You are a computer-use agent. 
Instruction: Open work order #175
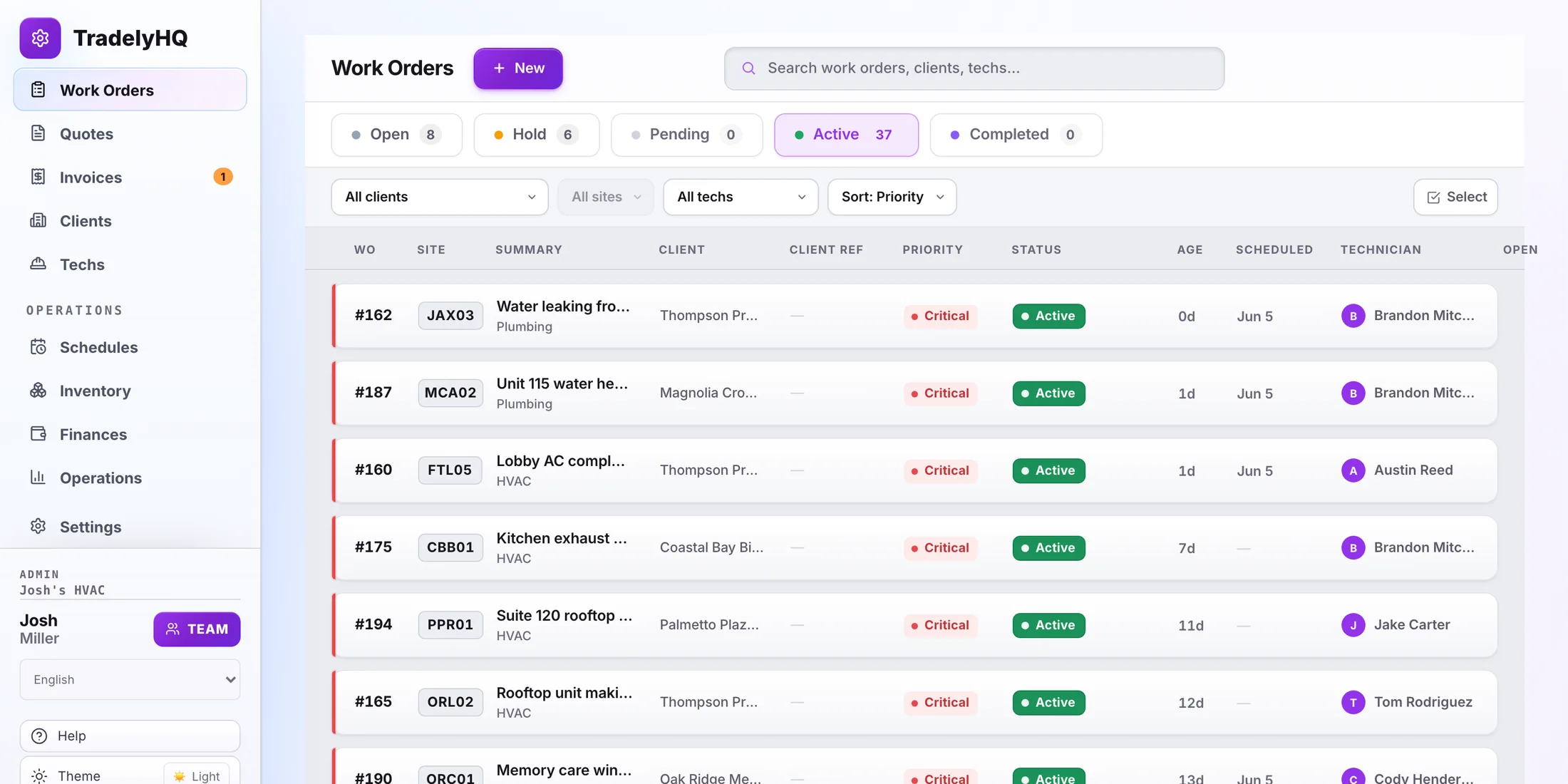pos(914,547)
